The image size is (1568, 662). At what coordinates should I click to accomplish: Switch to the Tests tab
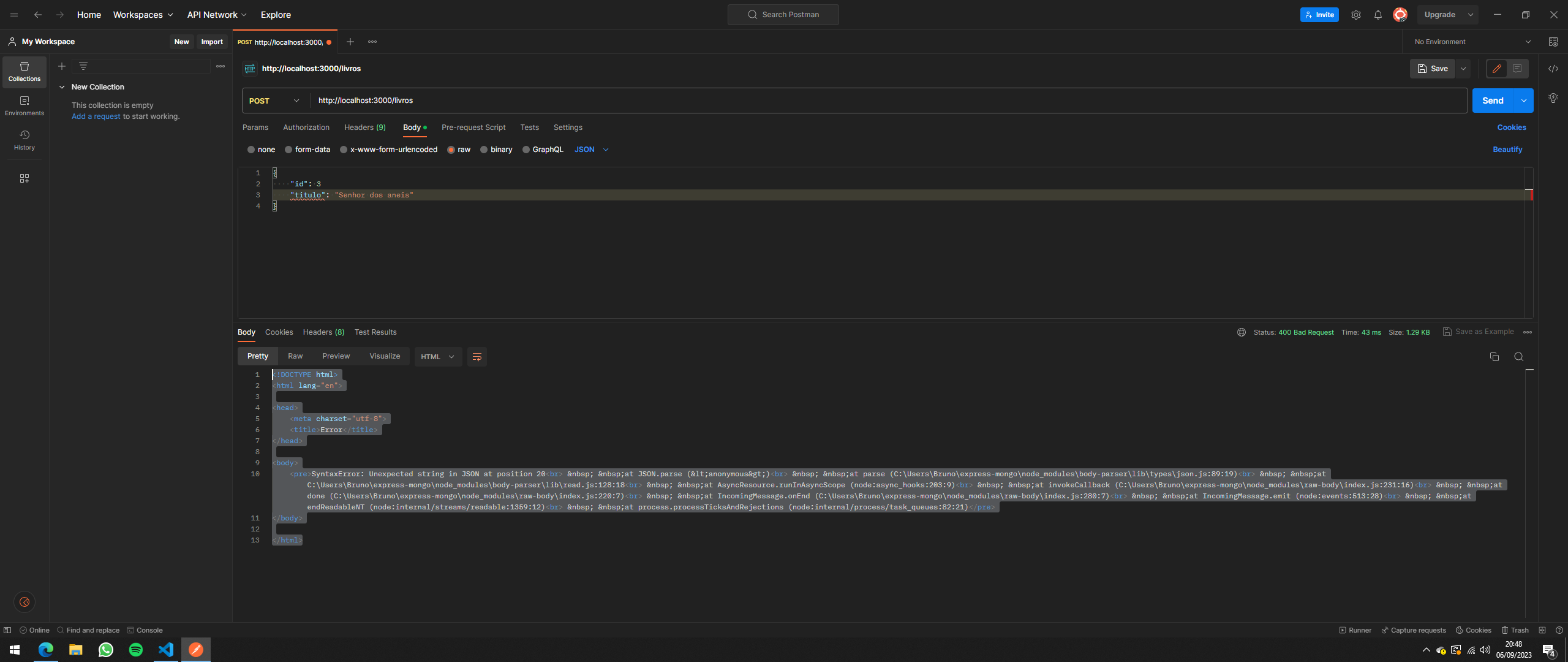pos(530,127)
